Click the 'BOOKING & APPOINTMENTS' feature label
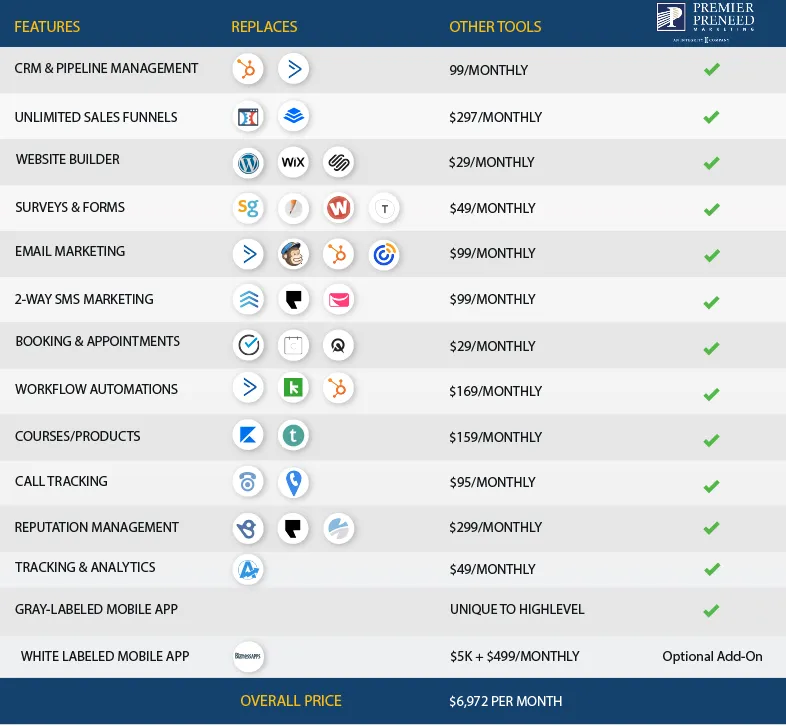 pos(97,341)
